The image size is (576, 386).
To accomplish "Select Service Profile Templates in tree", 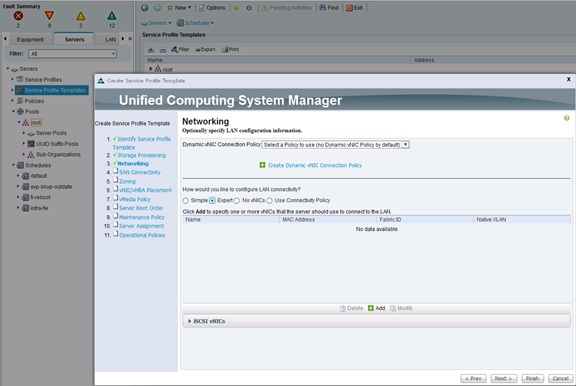I will (x=52, y=90).
